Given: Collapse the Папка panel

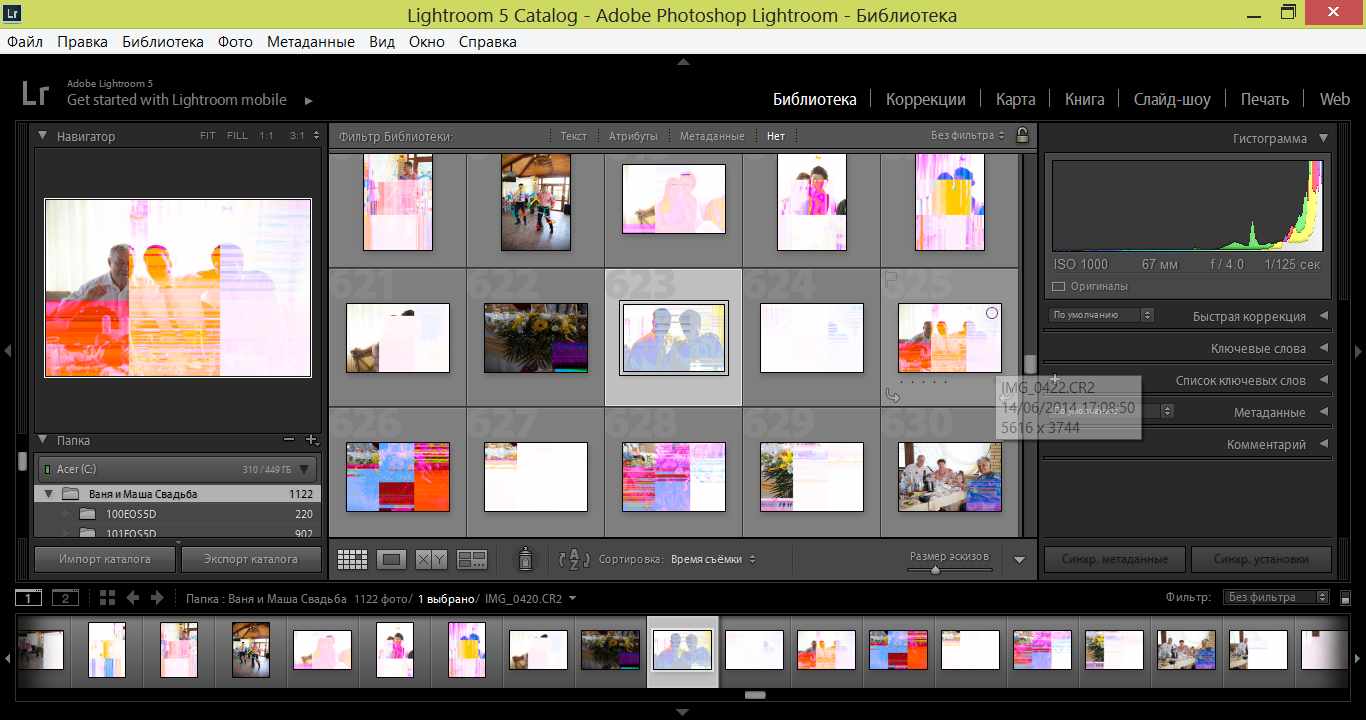Looking at the screenshot, I should pos(43,440).
